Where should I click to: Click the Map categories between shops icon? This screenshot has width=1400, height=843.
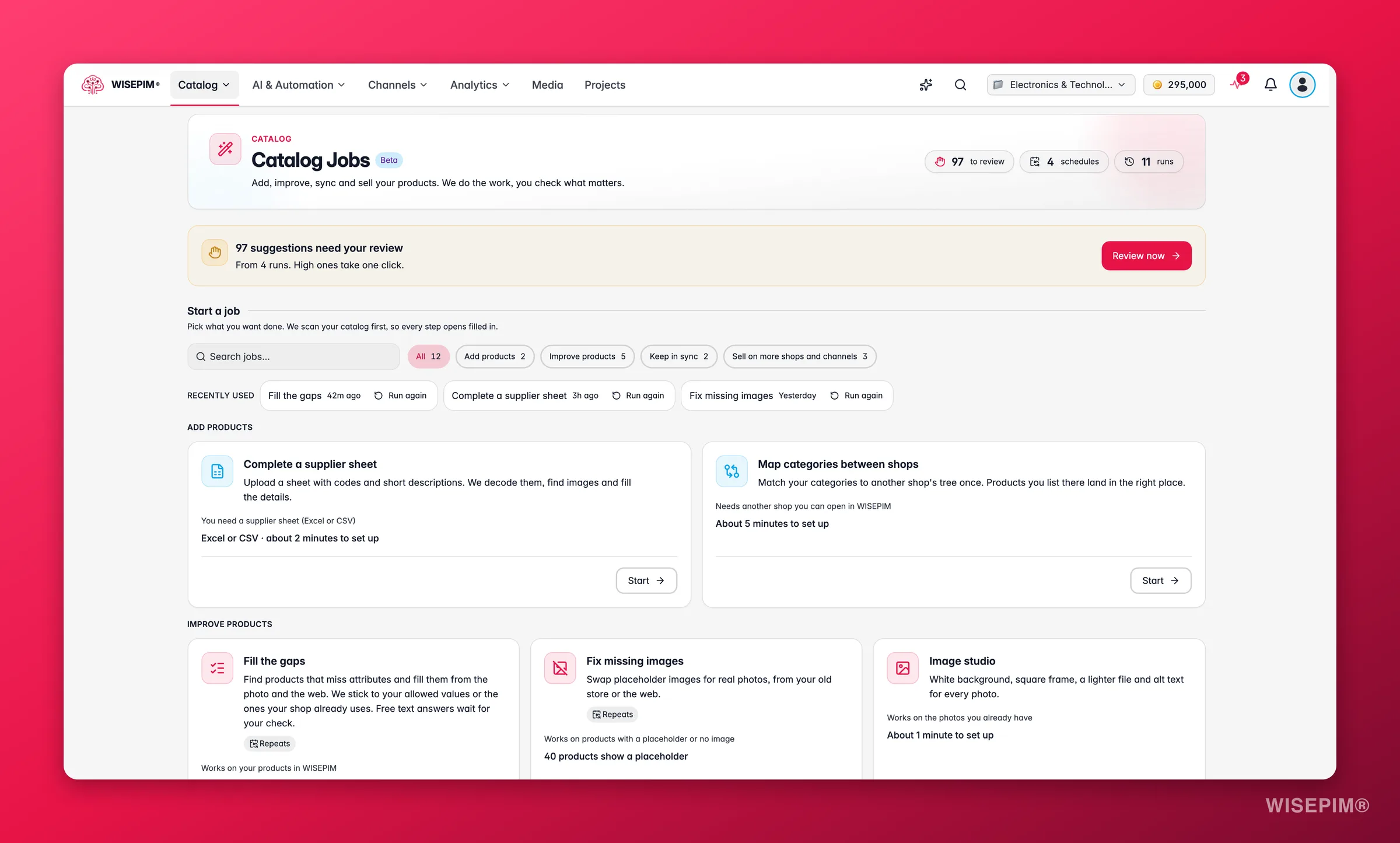click(731, 471)
